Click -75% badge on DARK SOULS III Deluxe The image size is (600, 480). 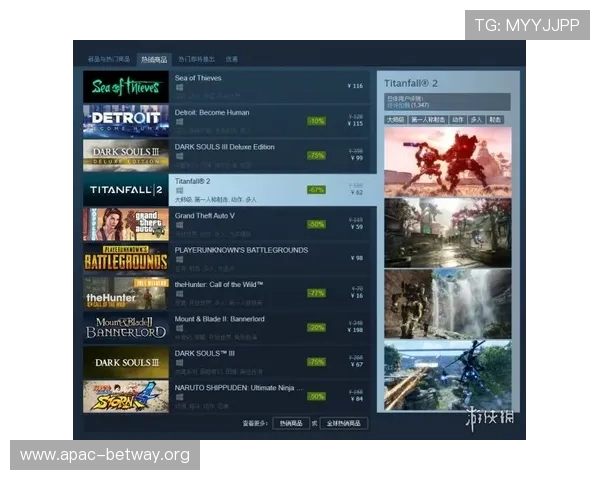316,155
